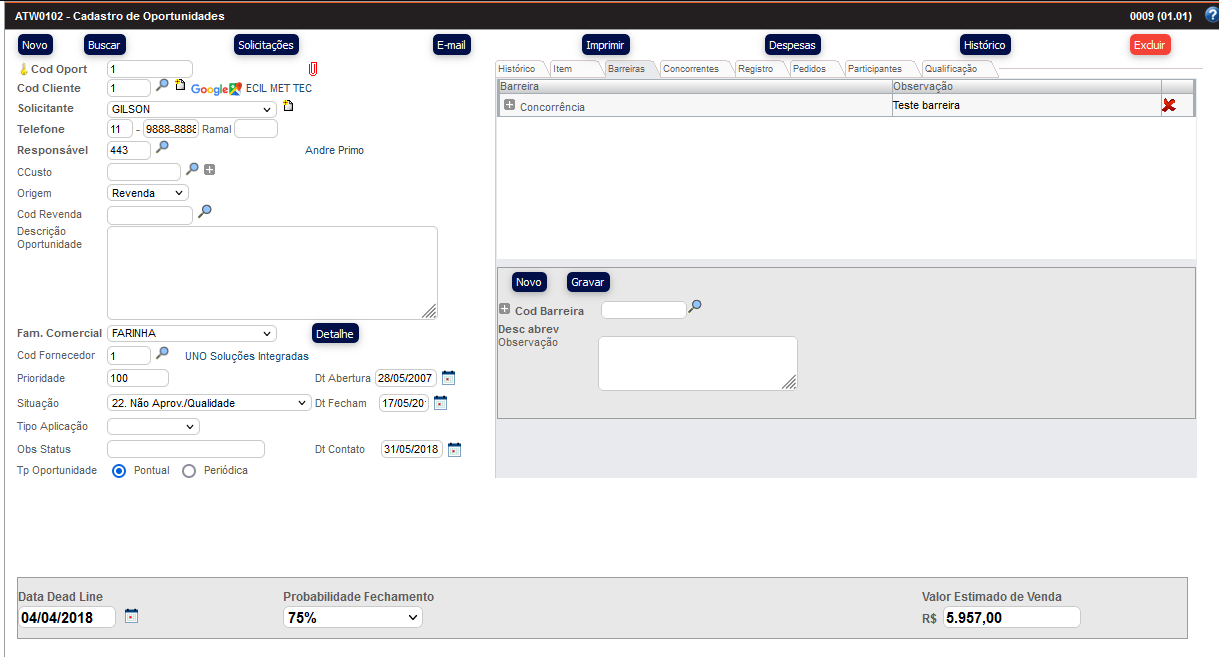This screenshot has width=1219, height=657.
Task: Click the red Excluir button
Action: click(1149, 45)
